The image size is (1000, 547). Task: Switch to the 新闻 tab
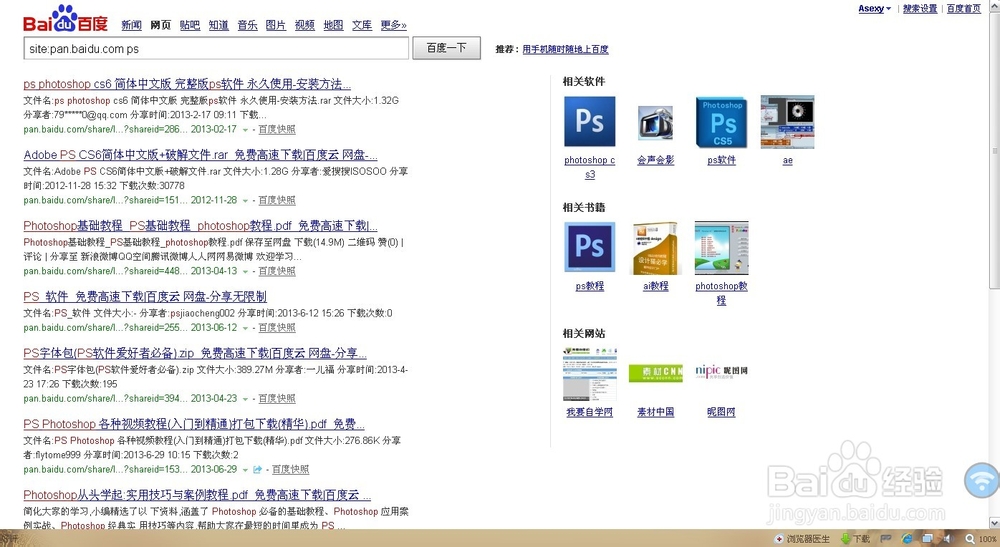tap(131, 25)
